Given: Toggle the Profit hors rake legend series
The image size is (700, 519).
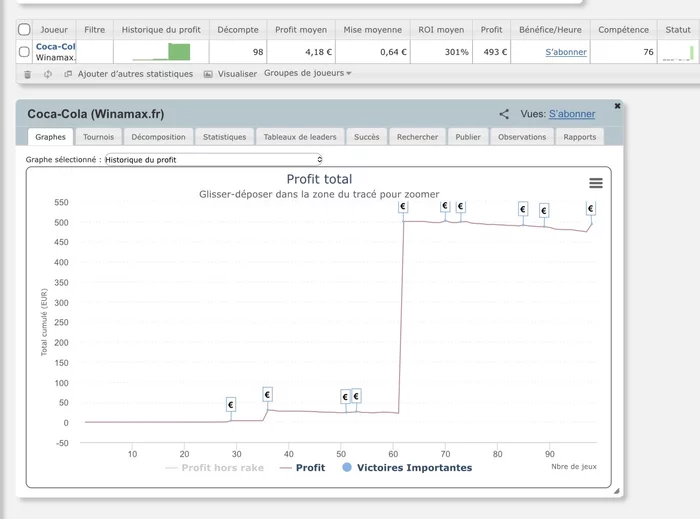Looking at the screenshot, I should (x=215, y=468).
